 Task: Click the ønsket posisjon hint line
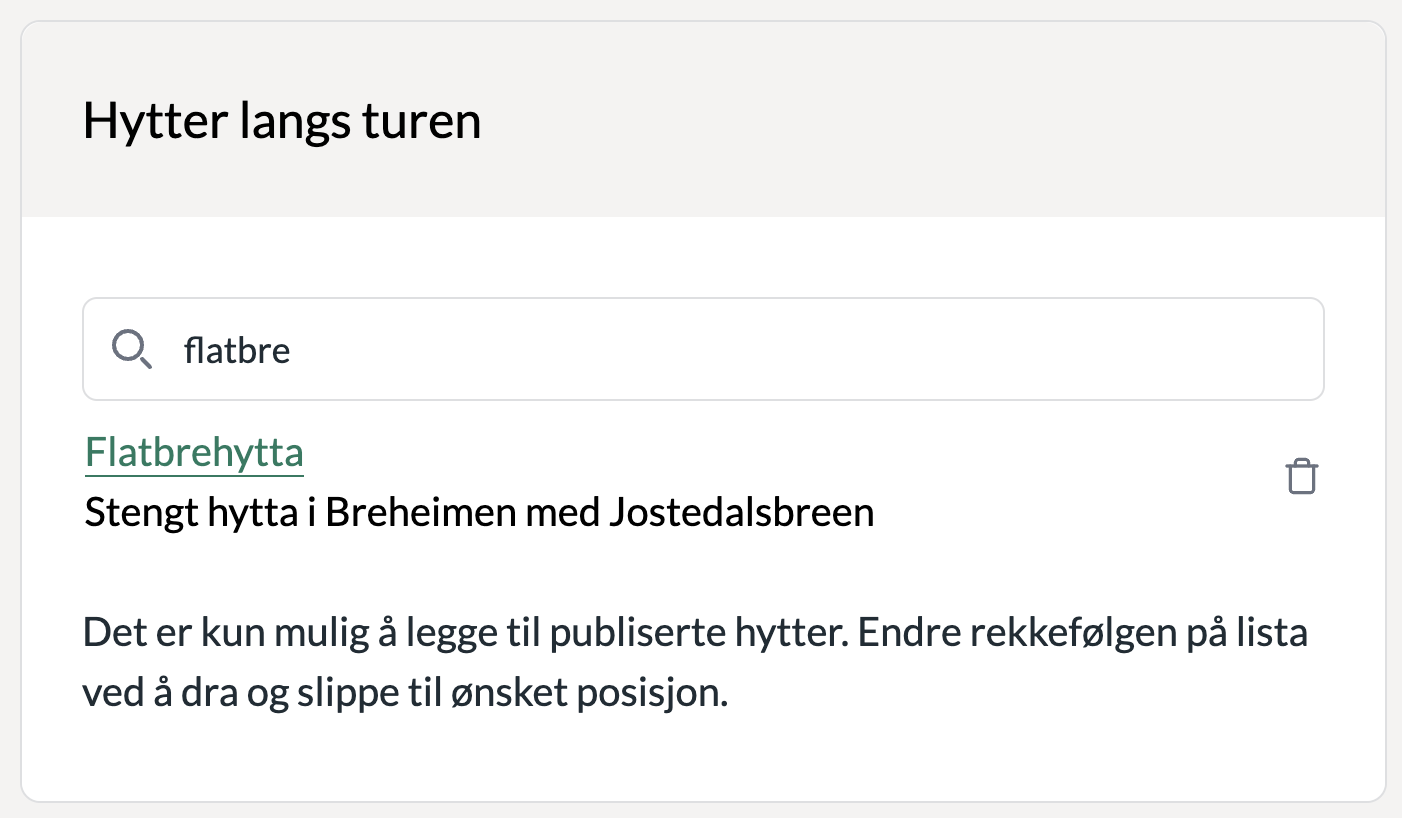405,693
